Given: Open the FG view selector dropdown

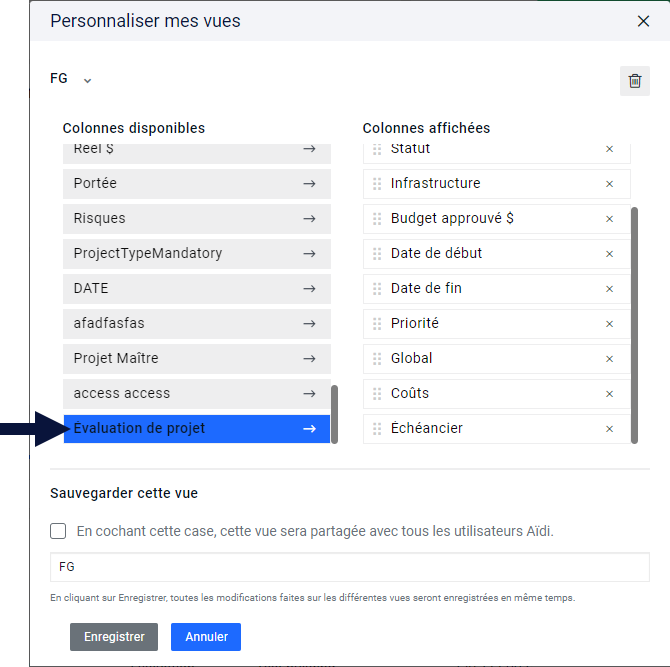Looking at the screenshot, I should 71,79.
